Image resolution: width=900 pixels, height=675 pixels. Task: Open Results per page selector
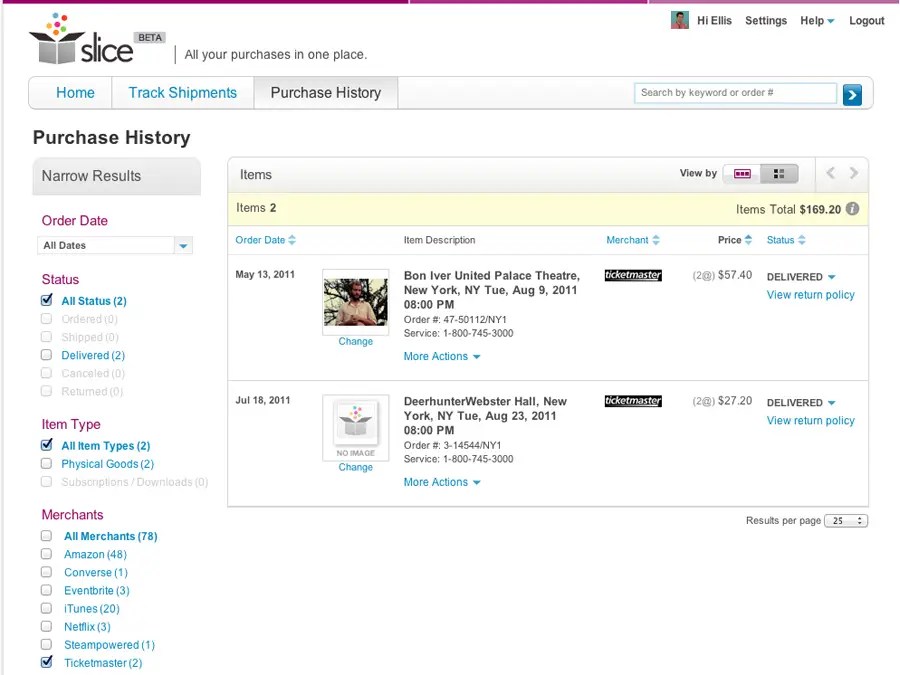pos(846,521)
